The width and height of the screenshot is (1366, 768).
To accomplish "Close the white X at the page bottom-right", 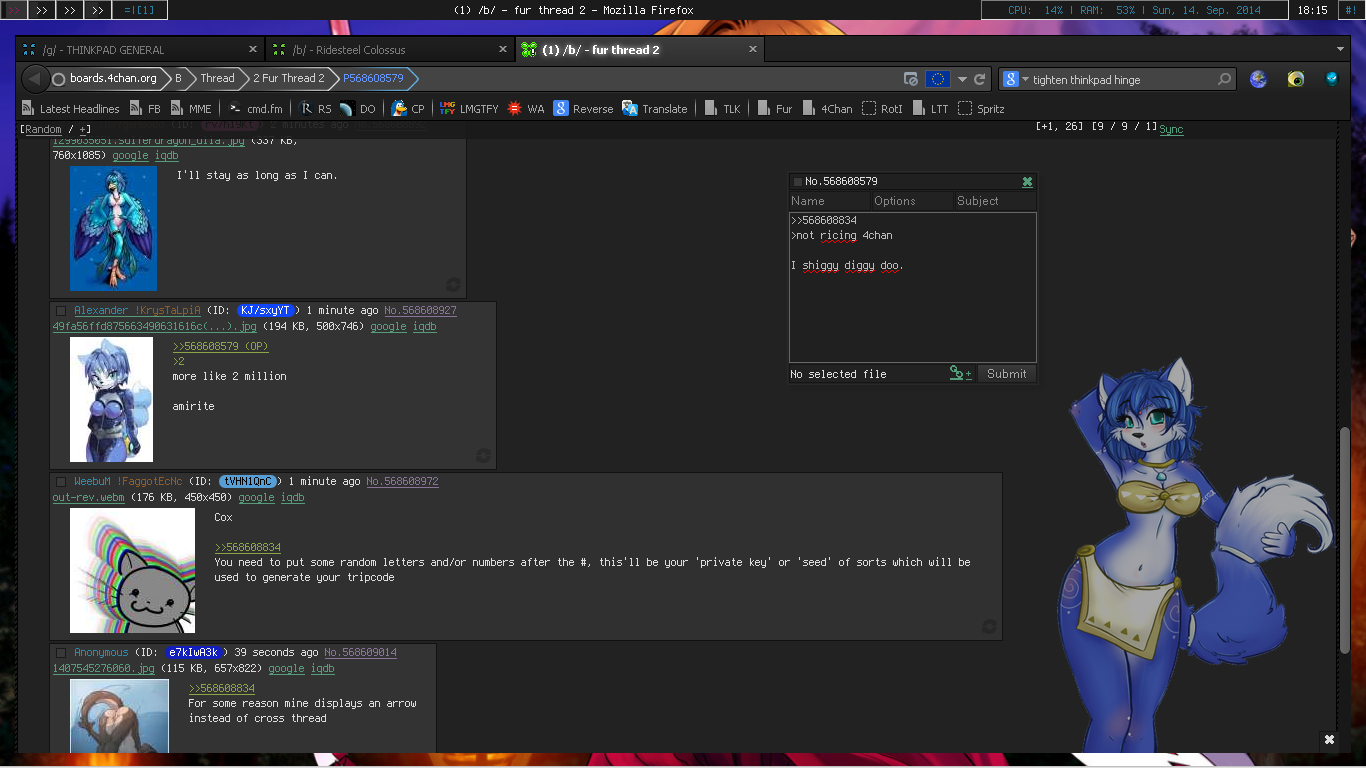I will pyautogui.click(x=1330, y=740).
